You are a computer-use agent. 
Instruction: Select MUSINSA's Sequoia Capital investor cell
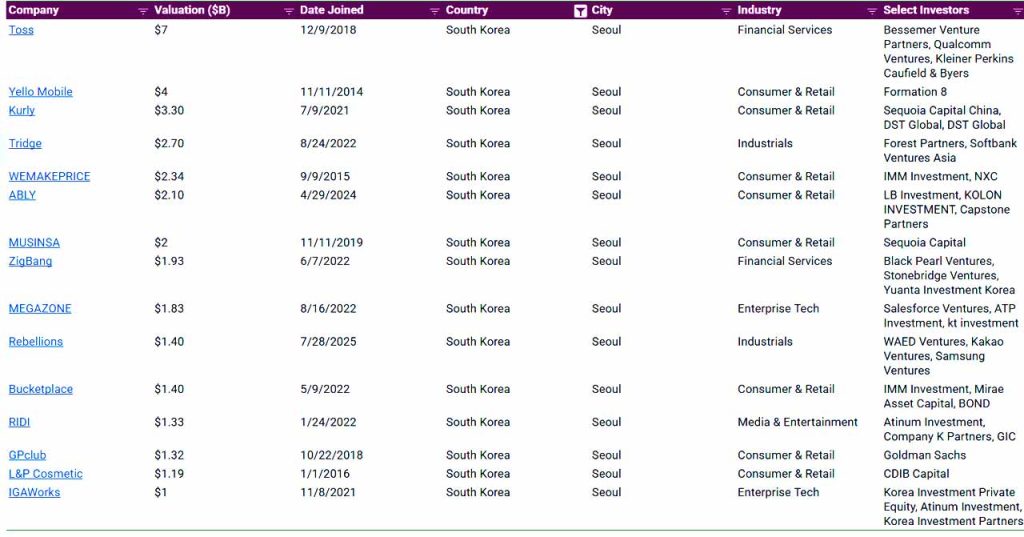click(x=924, y=242)
